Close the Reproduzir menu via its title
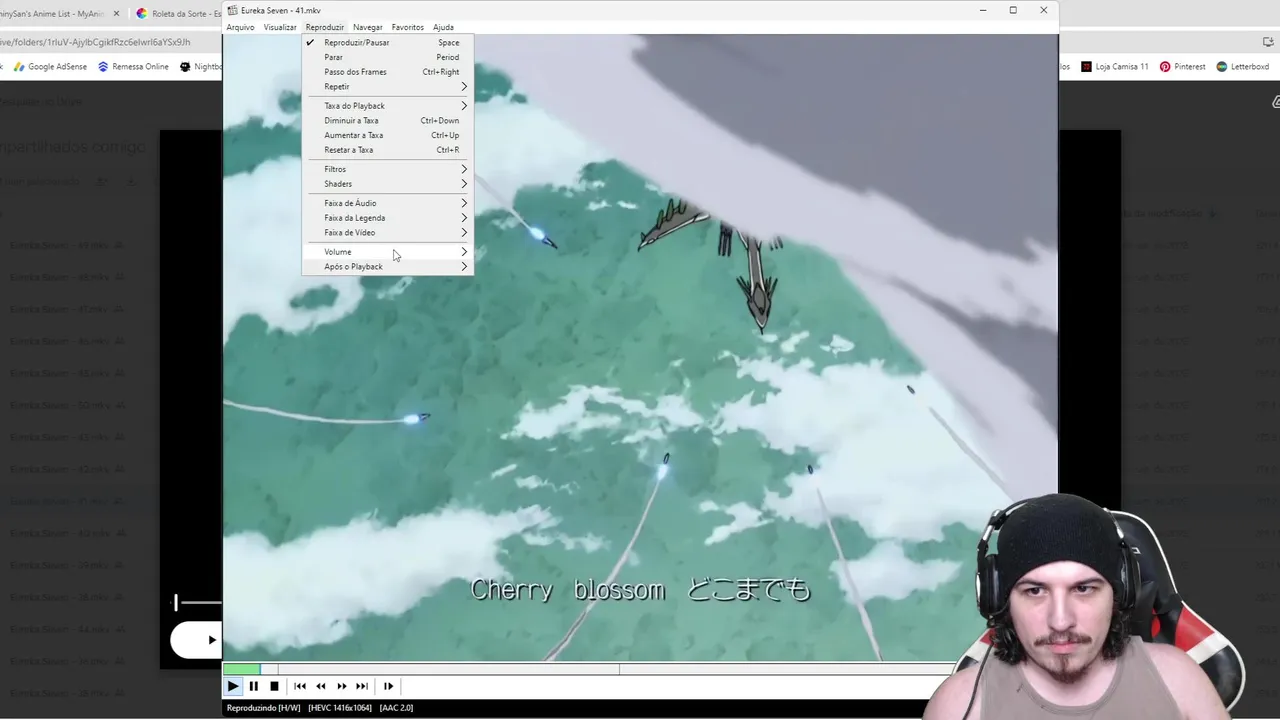The image size is (1280, 720). (x=325, y=27)
